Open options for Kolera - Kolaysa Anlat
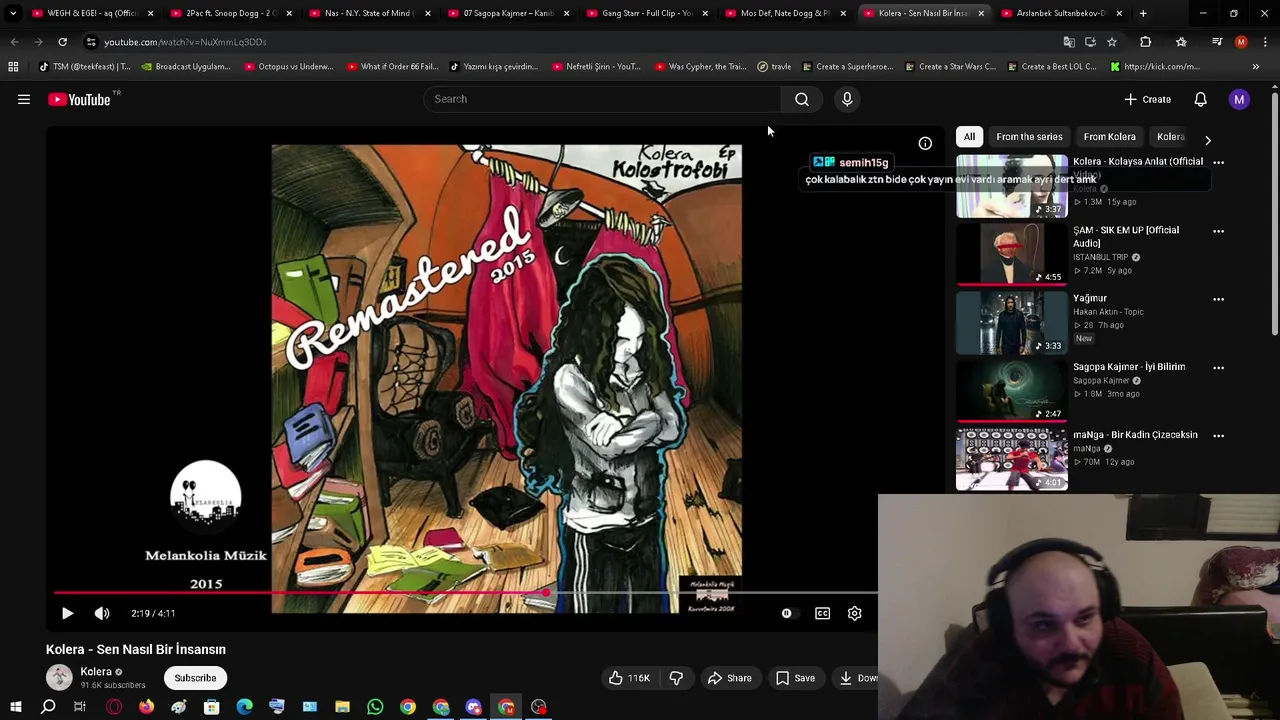This screenshot has height=720, width=1280. (x=1218, y=162)
